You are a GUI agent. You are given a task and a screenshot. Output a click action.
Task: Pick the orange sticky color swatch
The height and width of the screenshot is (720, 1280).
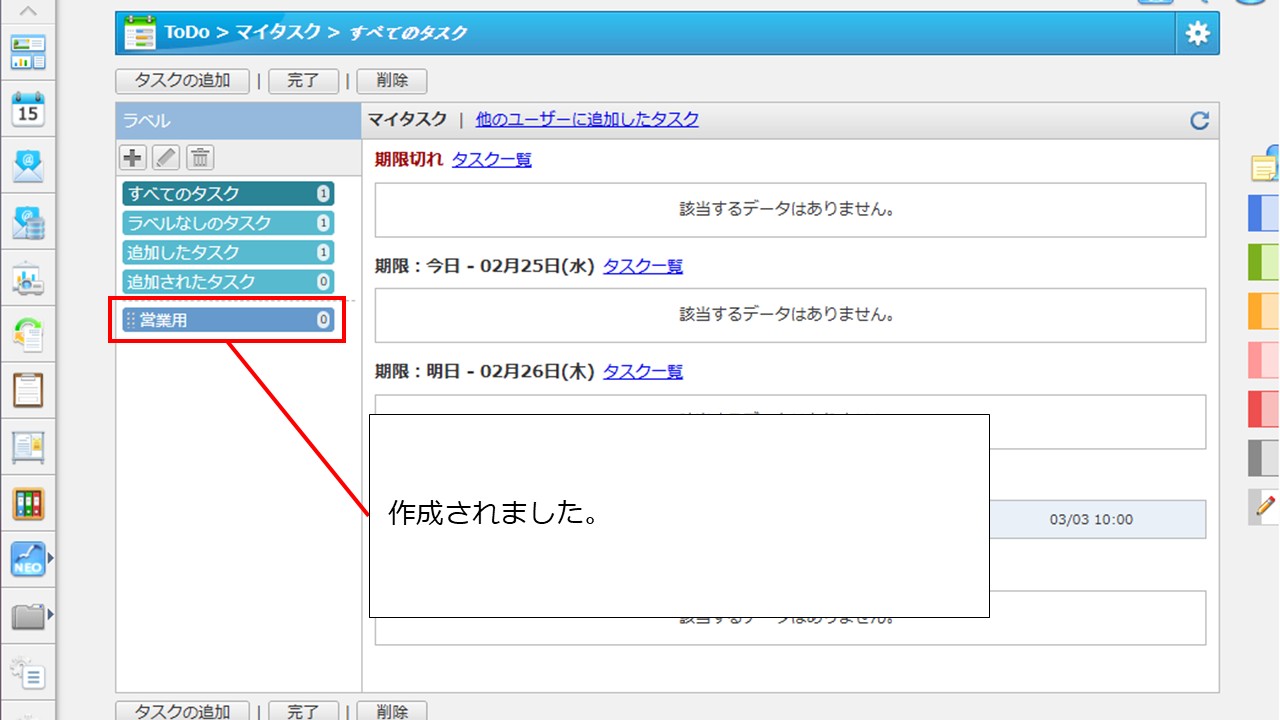point(1264,311)
